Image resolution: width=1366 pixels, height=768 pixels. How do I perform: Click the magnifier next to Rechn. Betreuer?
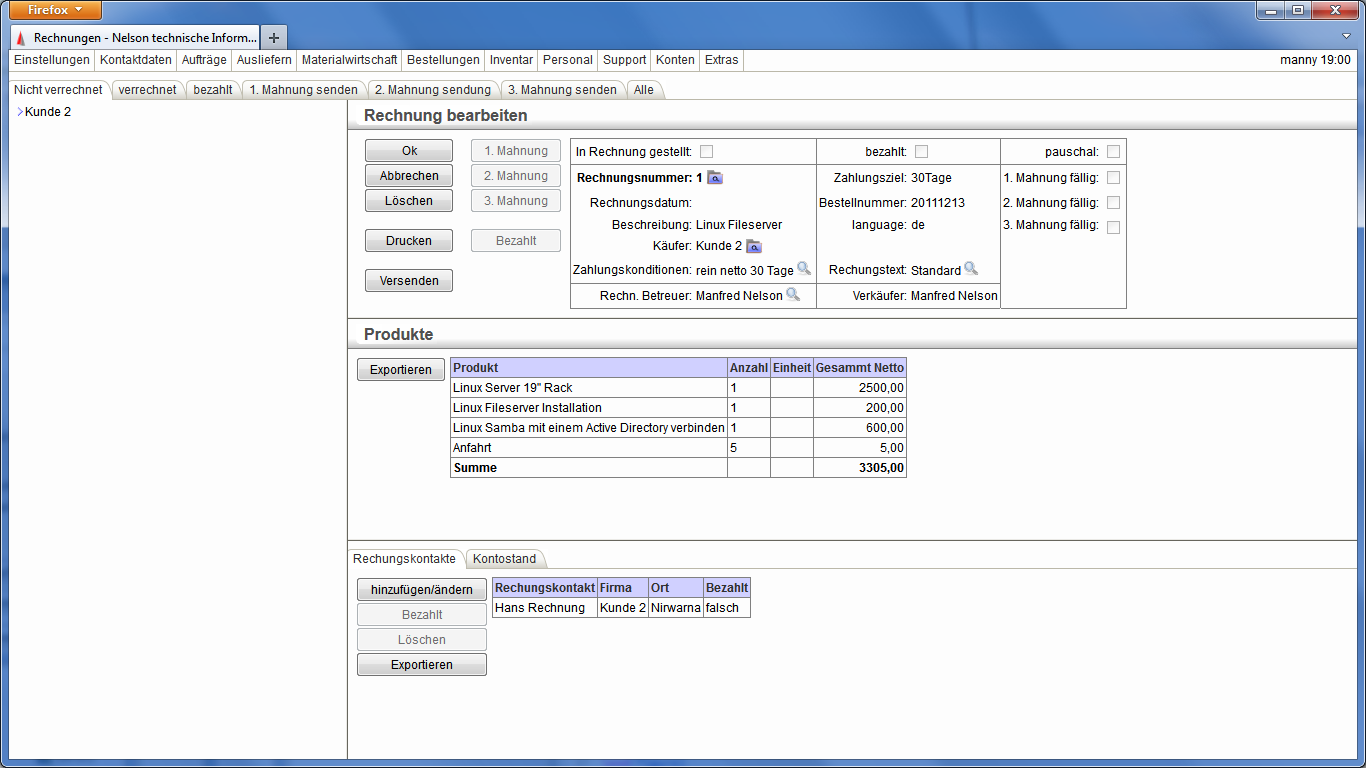tap(793, 295)
